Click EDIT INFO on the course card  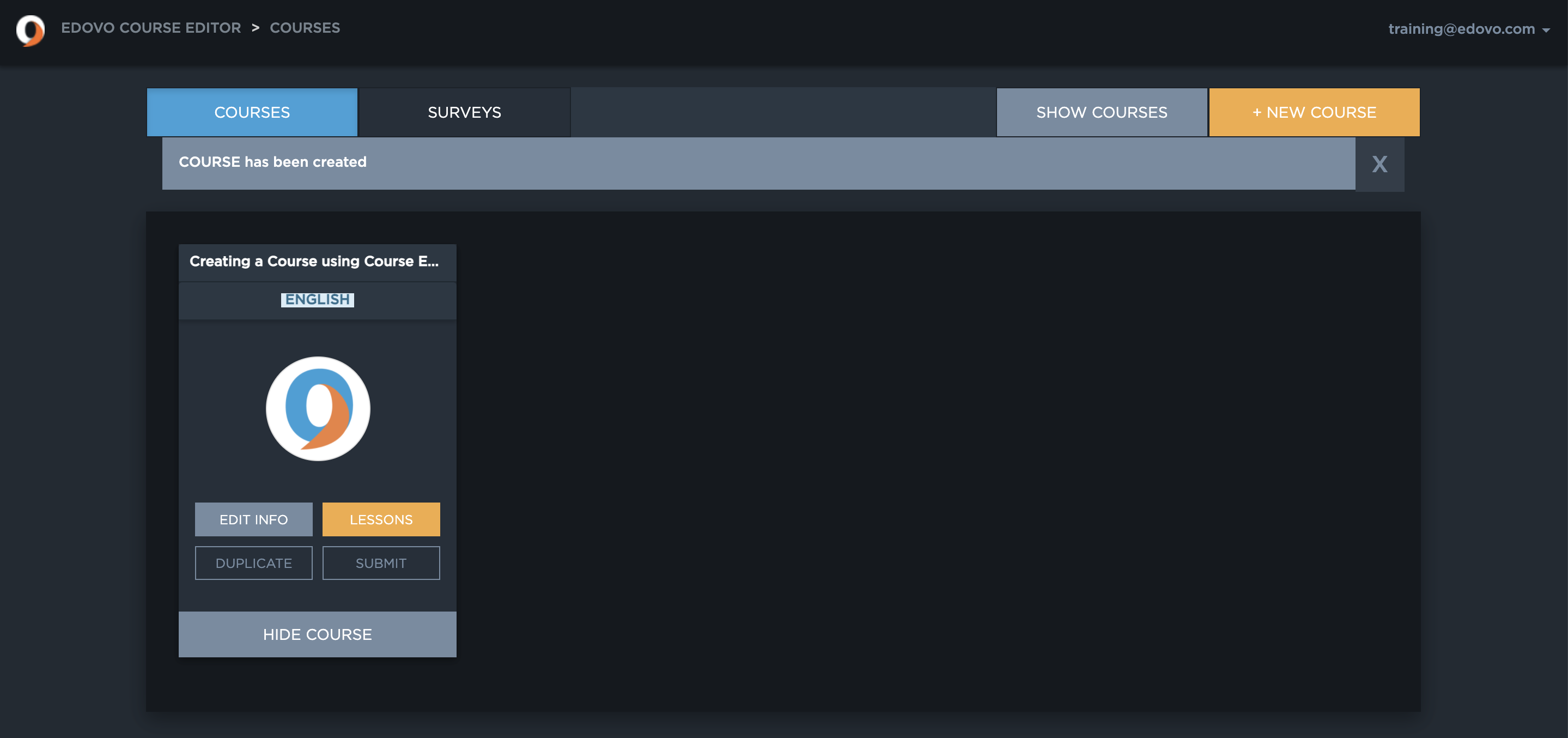coord(254,519)
